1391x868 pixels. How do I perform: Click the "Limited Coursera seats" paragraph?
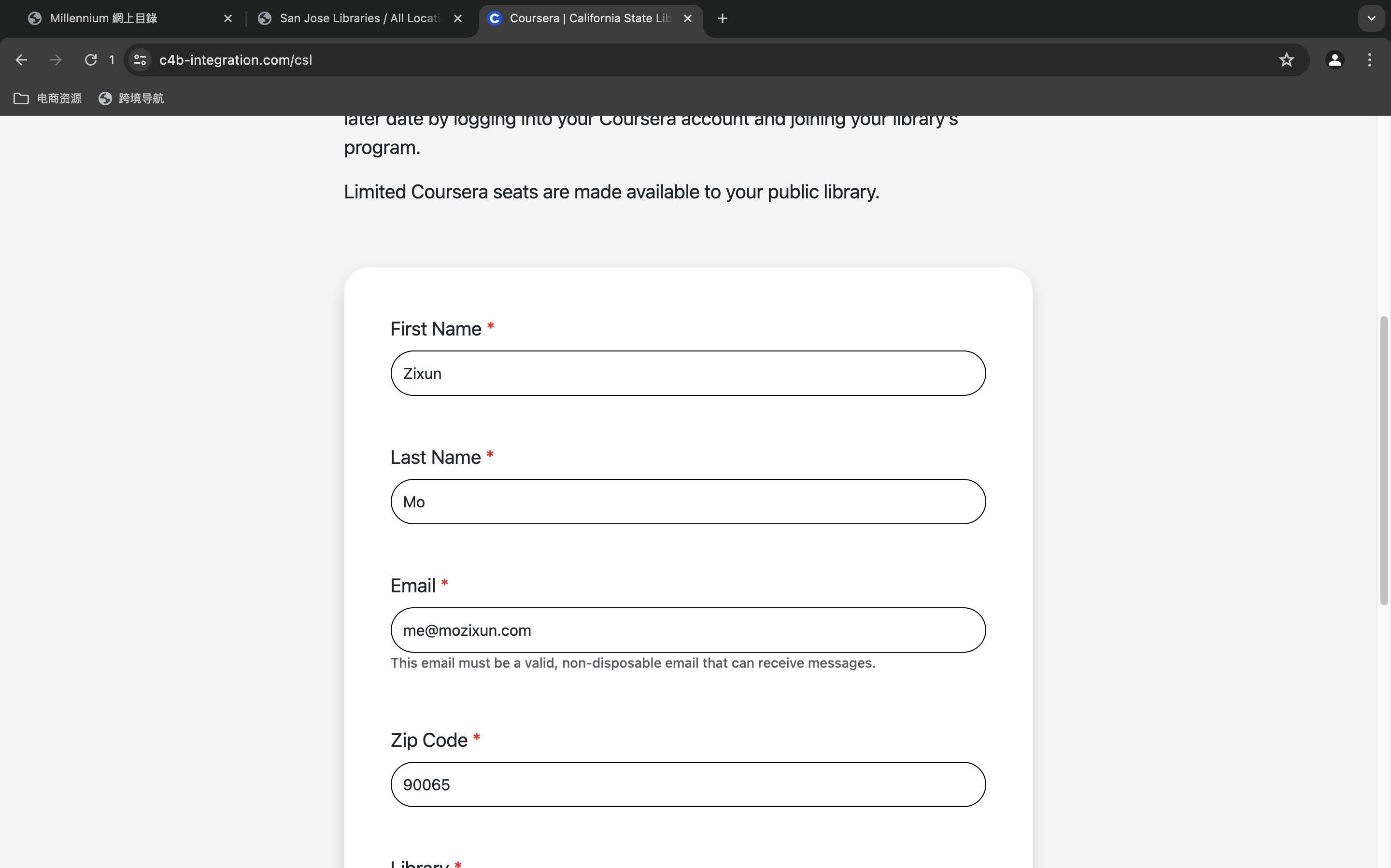pos(611,192)
